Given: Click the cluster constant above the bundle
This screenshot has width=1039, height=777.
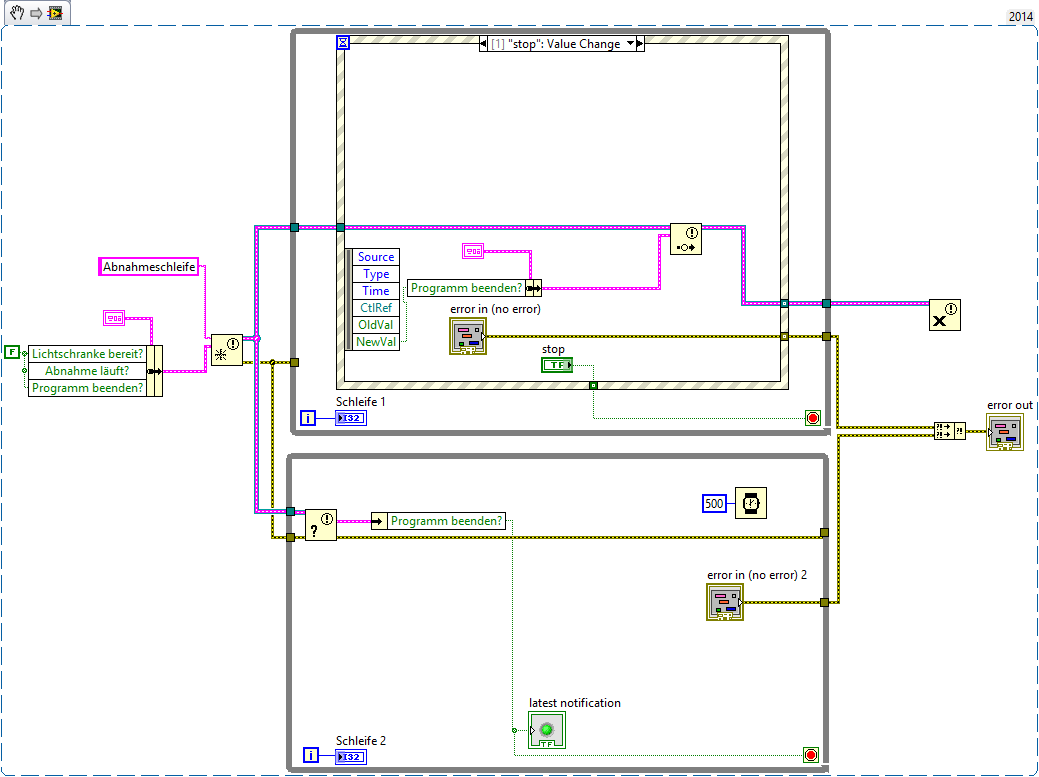Looking at the screenshot, I should [115, 319].
